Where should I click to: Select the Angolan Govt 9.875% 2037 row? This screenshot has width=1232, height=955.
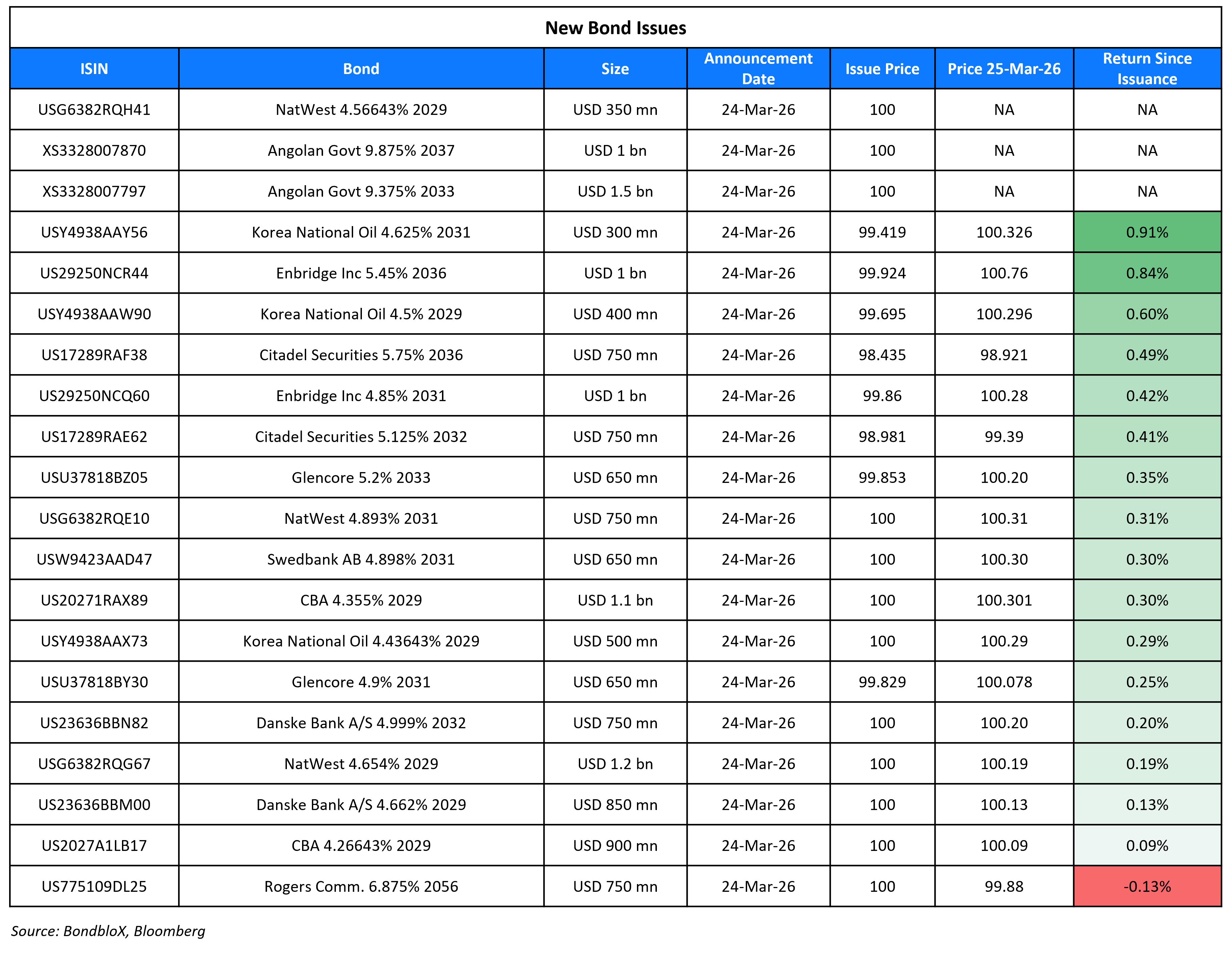(362, 150)
